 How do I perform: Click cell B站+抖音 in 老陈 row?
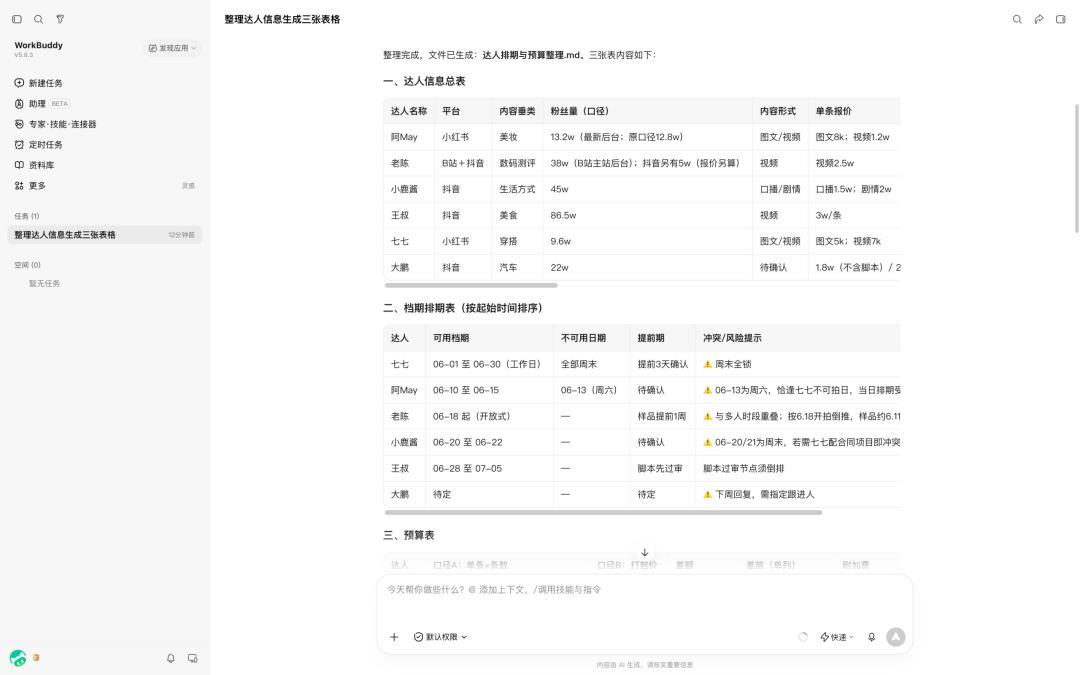click(x=463, y=163)
